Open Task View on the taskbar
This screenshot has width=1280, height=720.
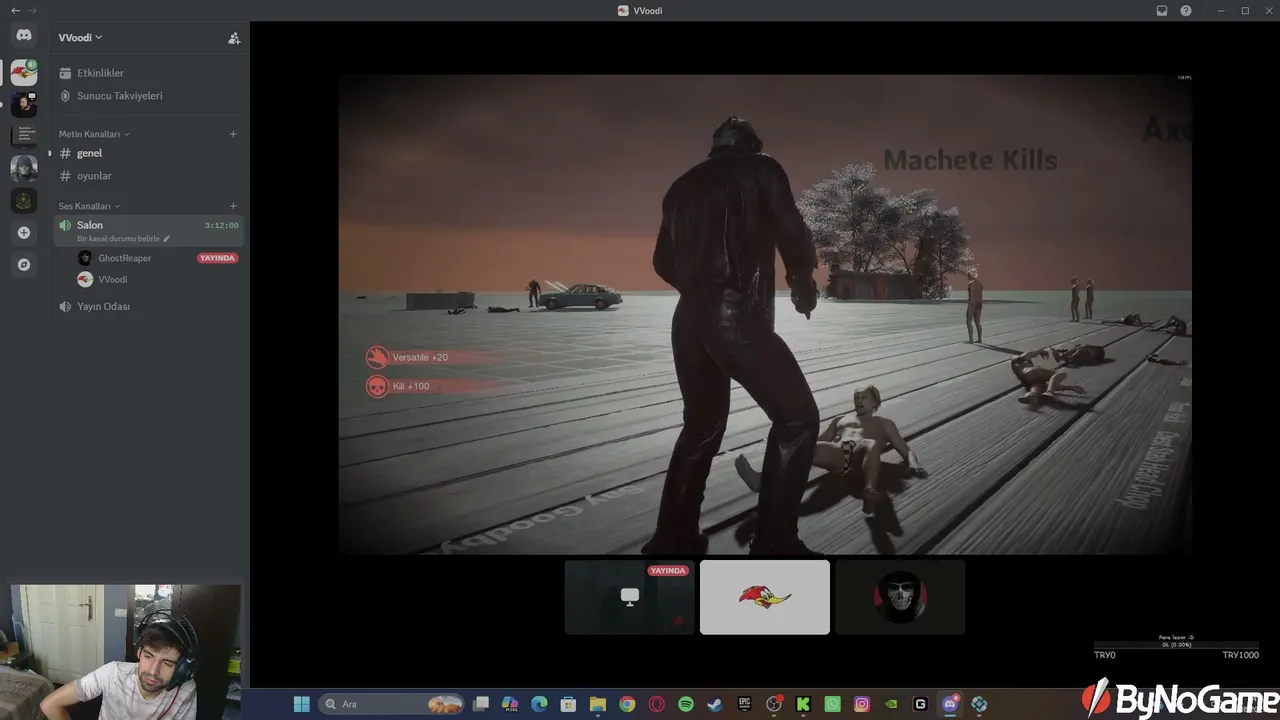click(481, 704)
